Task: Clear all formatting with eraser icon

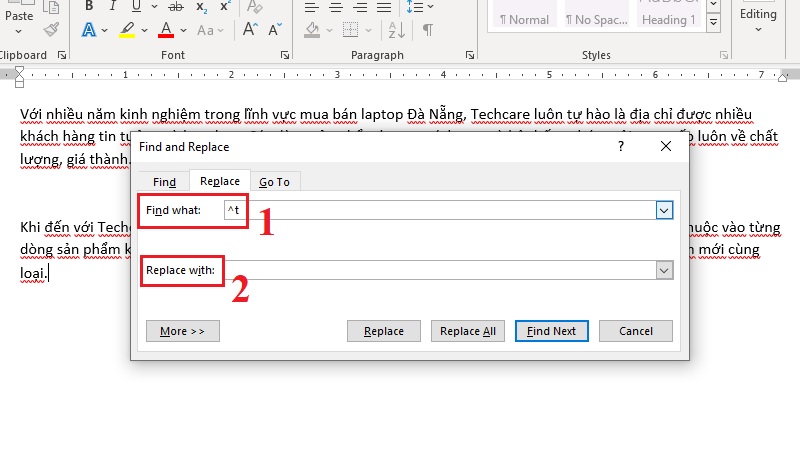Action: 254,6
